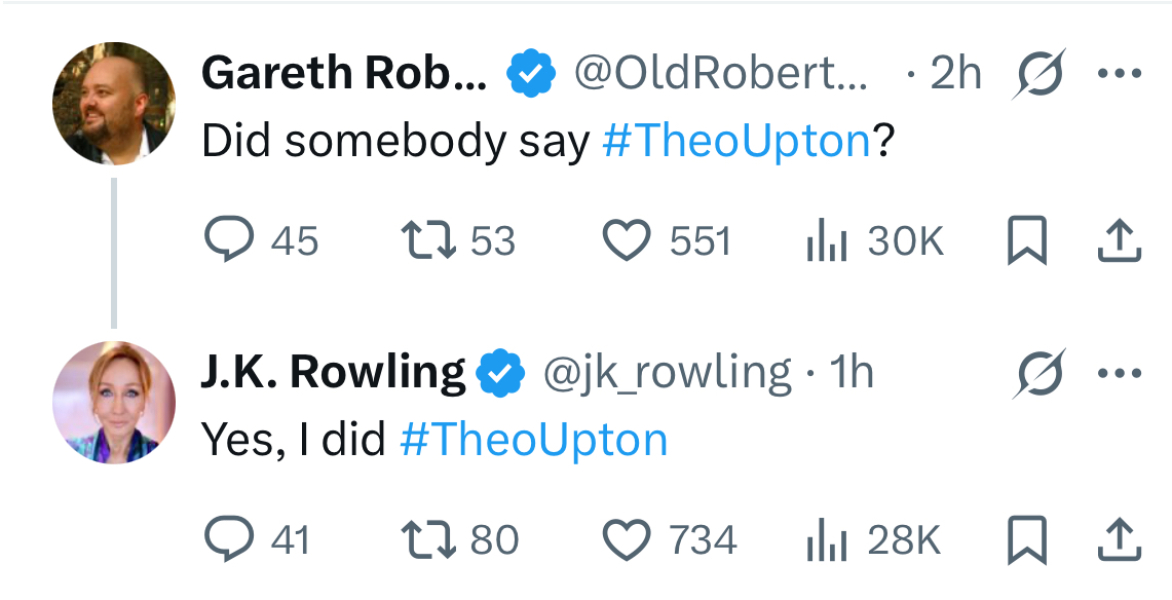Open Grok icon on Gareth's tweet
Image resolution: width=1172 pixels, height=600 pixels.
click(x=1038, y=74)
